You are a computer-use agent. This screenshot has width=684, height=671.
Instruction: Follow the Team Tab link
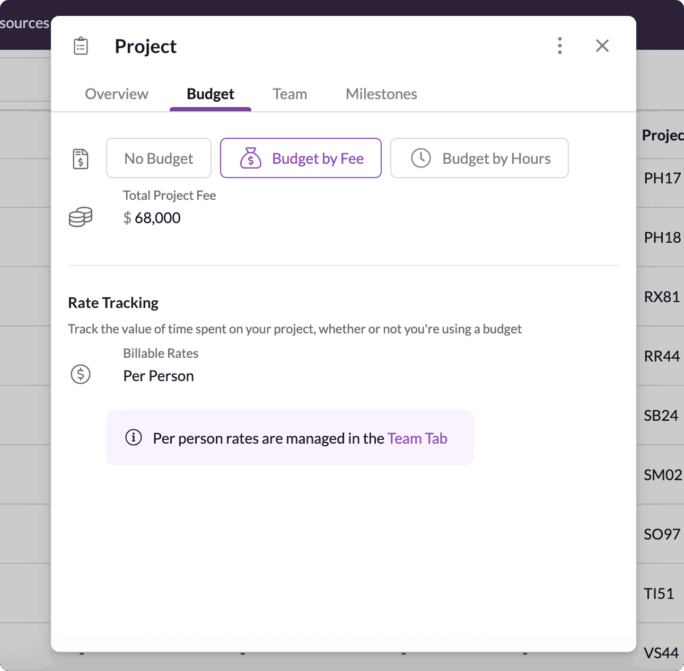417,438
